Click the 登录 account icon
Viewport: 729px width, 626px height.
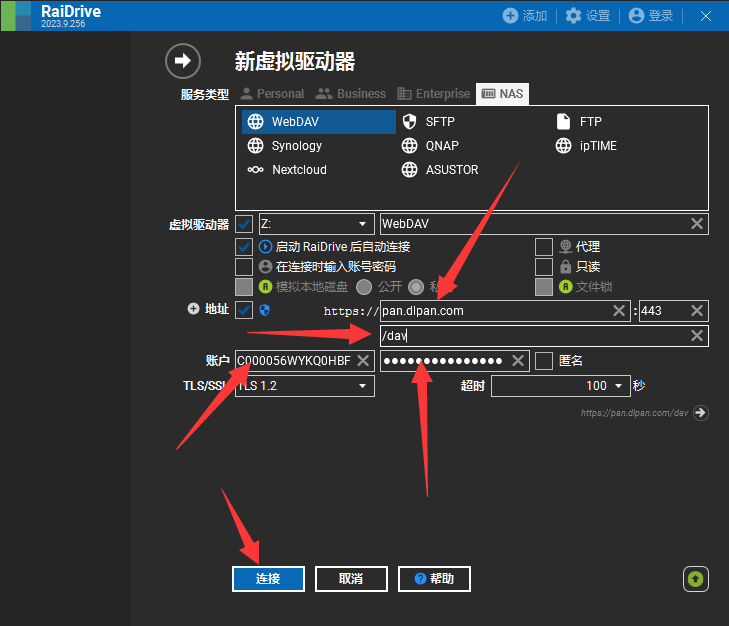click(x=636, y=16)
